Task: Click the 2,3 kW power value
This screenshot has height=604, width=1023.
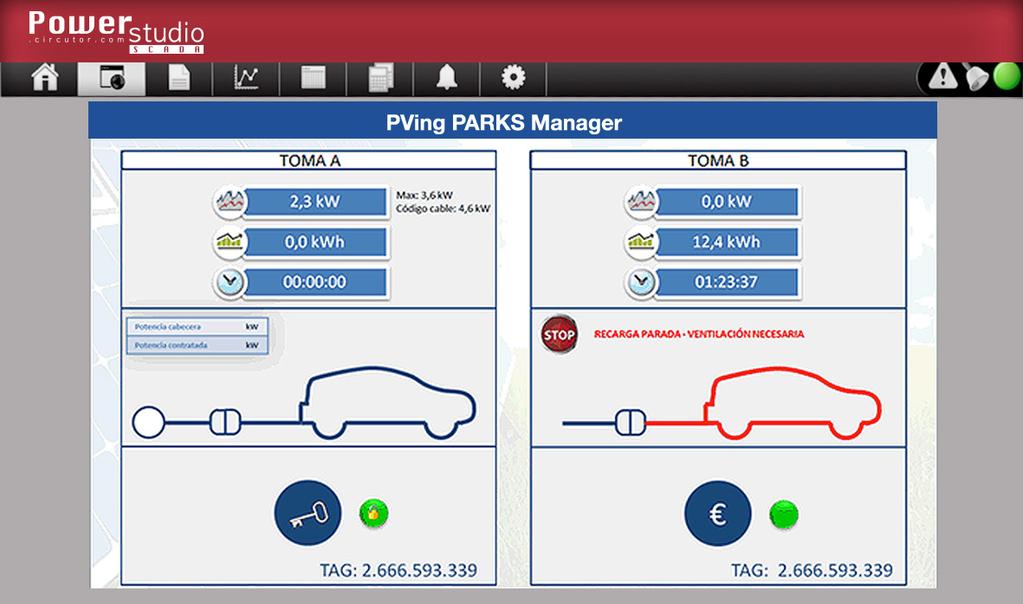Action: (x=315, y=202)
